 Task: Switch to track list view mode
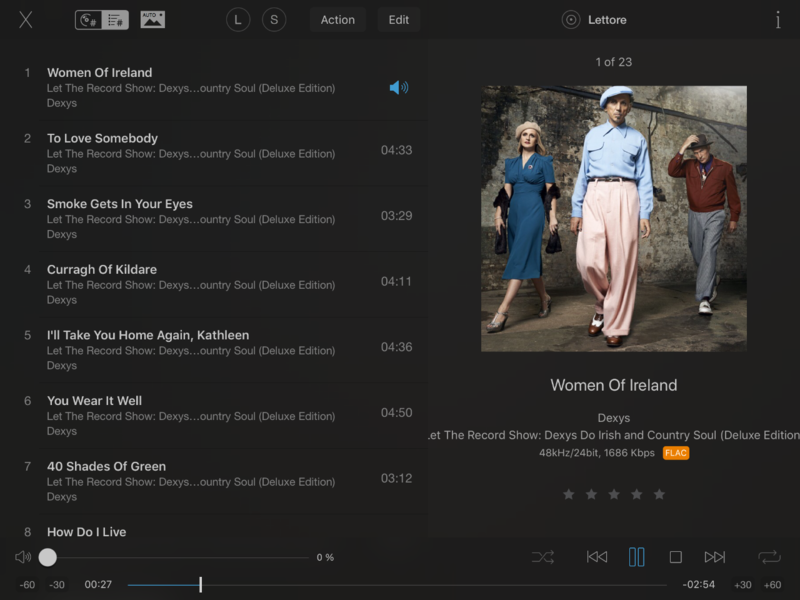point(116,20)
